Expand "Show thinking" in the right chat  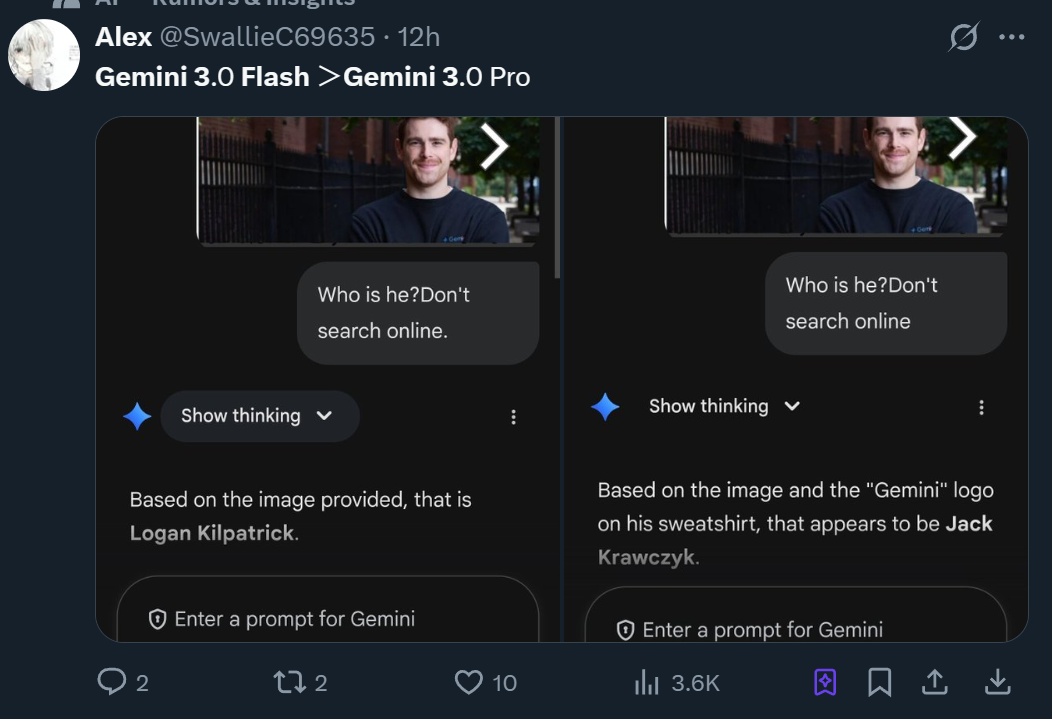pyautogui.click(x=724, y=406)
